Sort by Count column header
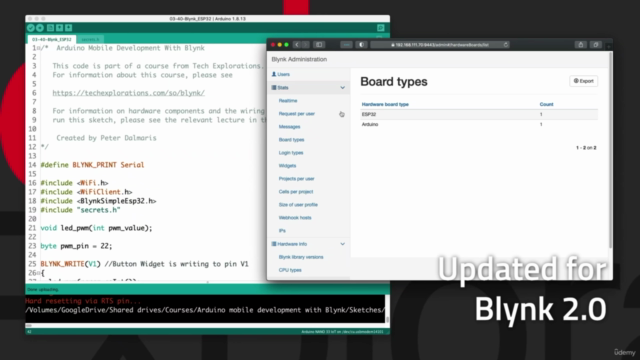640x360 pixels. [546, 104]
